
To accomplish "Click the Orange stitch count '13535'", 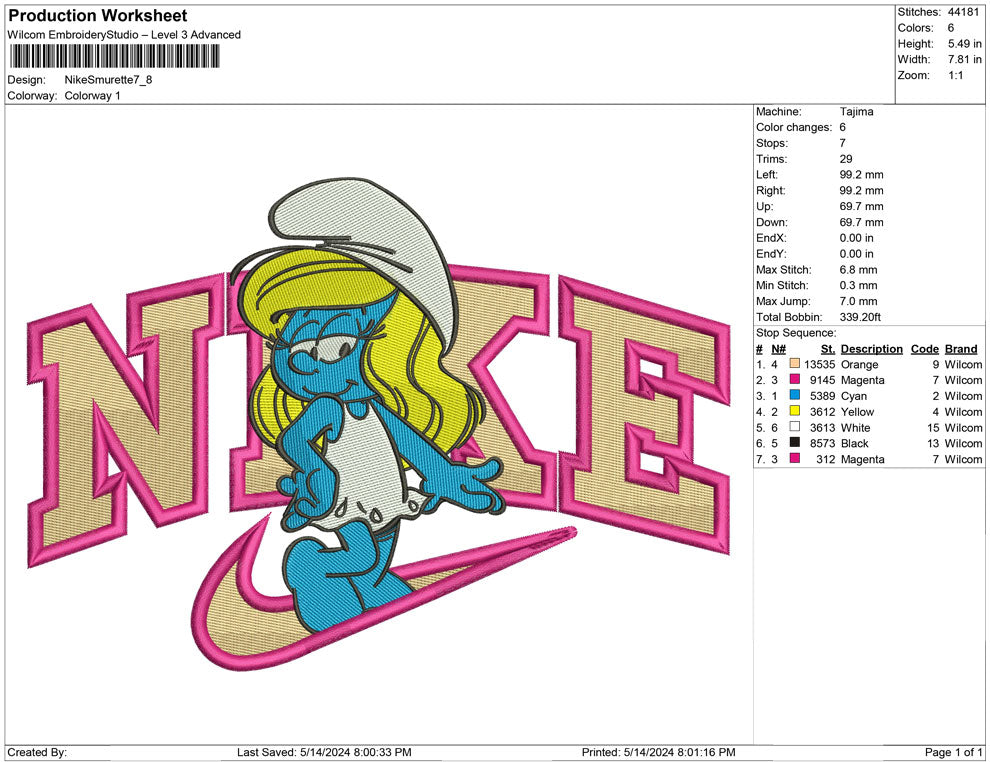I will [820, 364].
